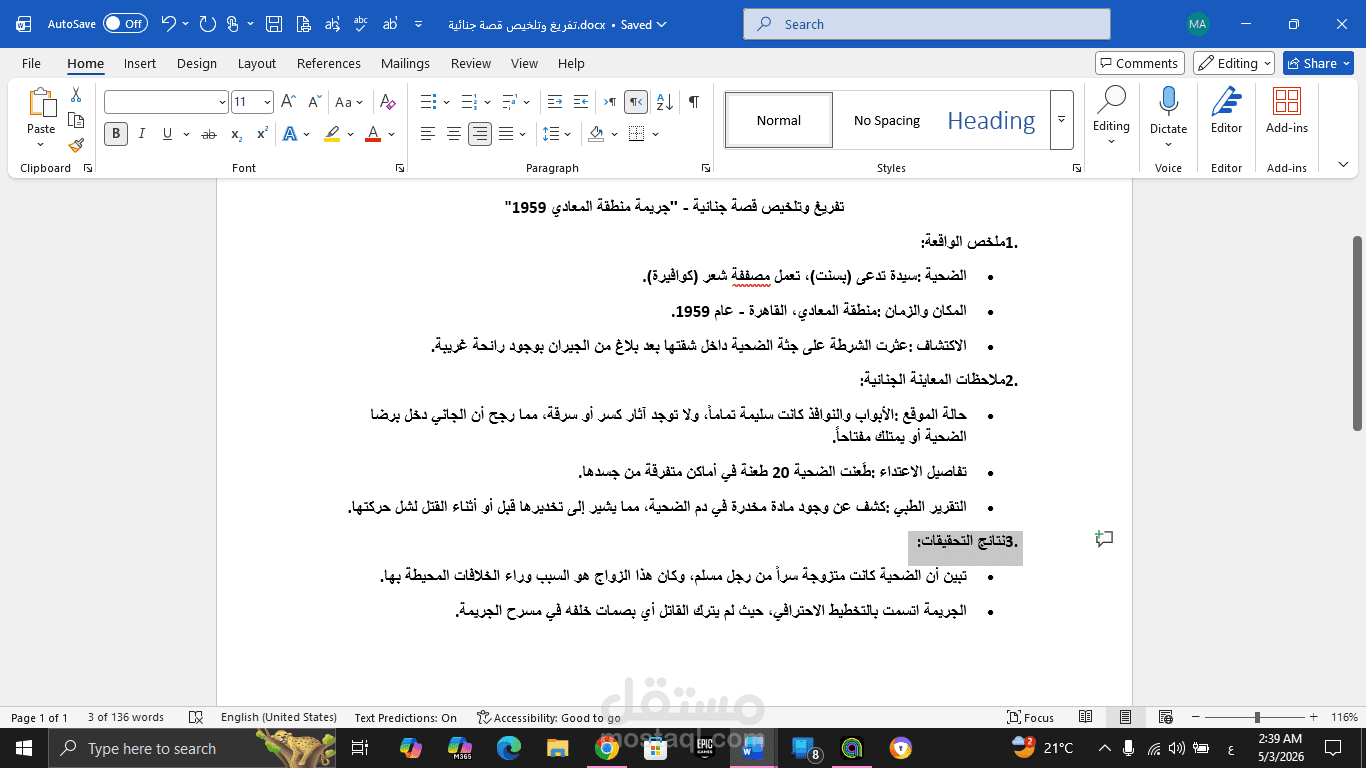Toggle Bold formatting
Image resolution: width=1366 pixels, height=768 pixels.
point(116,134)
